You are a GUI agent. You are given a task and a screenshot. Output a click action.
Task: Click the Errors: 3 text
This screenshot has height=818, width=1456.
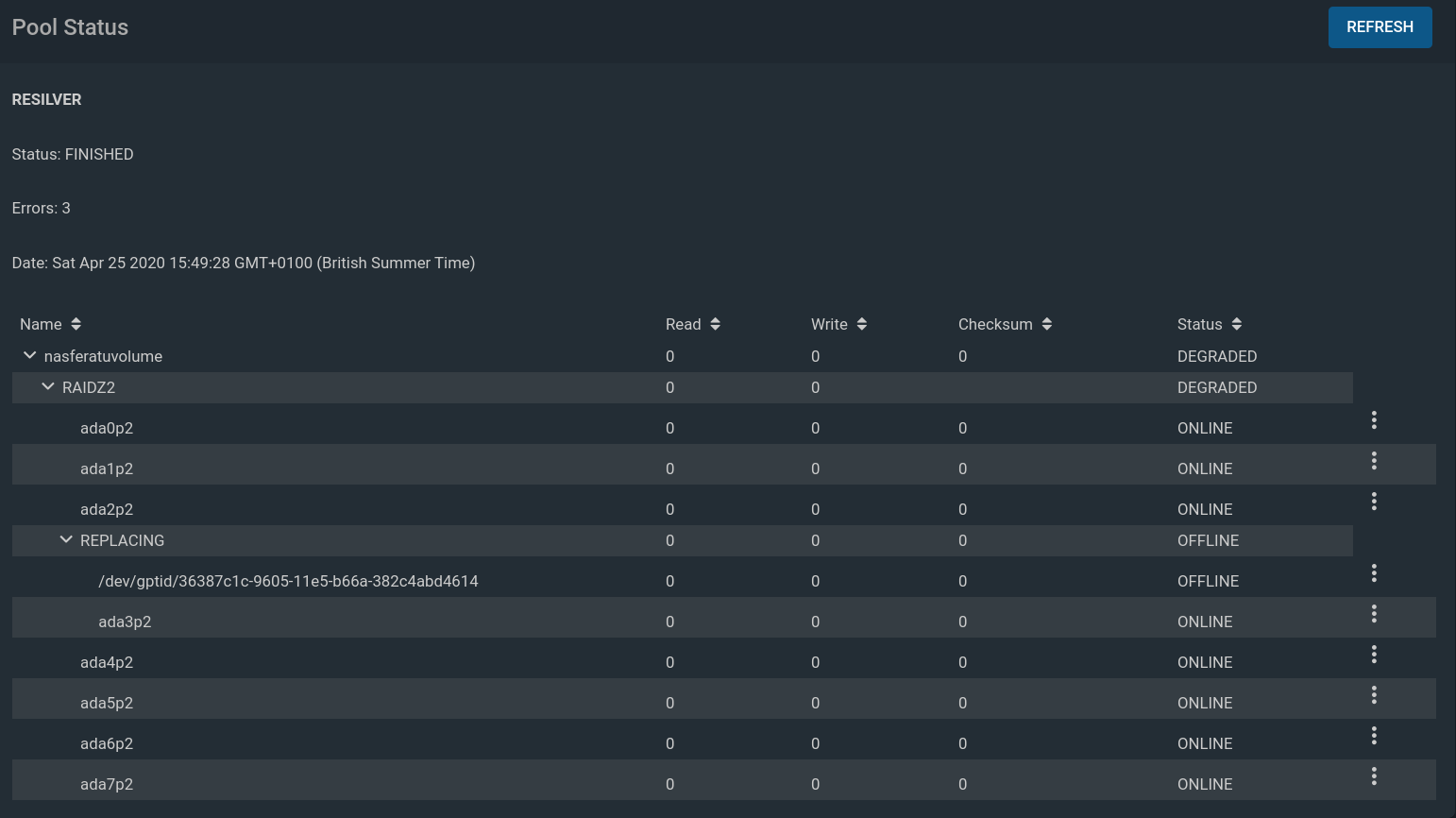(x=41, y=208)
